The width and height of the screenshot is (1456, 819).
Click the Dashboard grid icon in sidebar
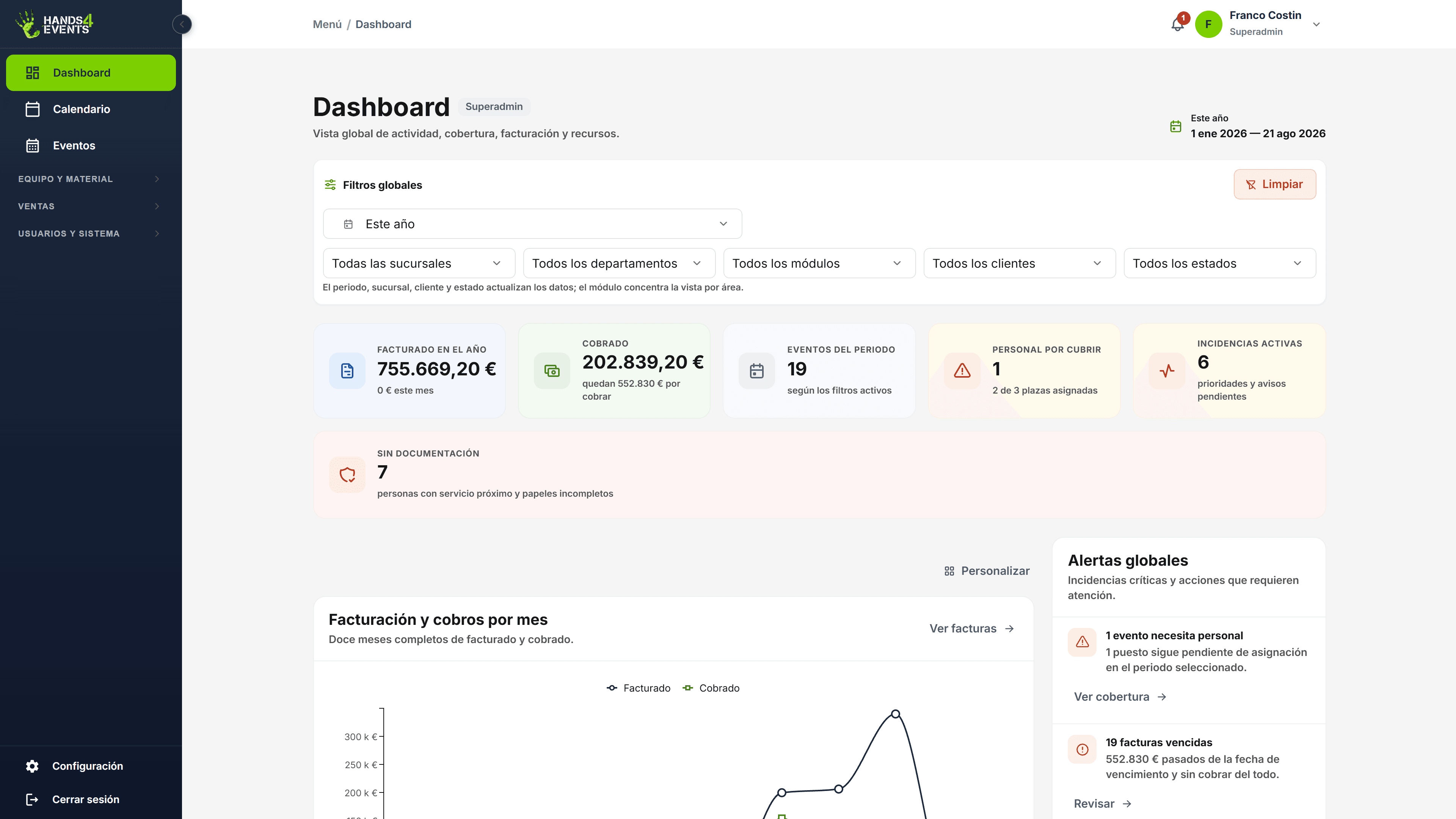pyautogui.click(x=33, y=73)
